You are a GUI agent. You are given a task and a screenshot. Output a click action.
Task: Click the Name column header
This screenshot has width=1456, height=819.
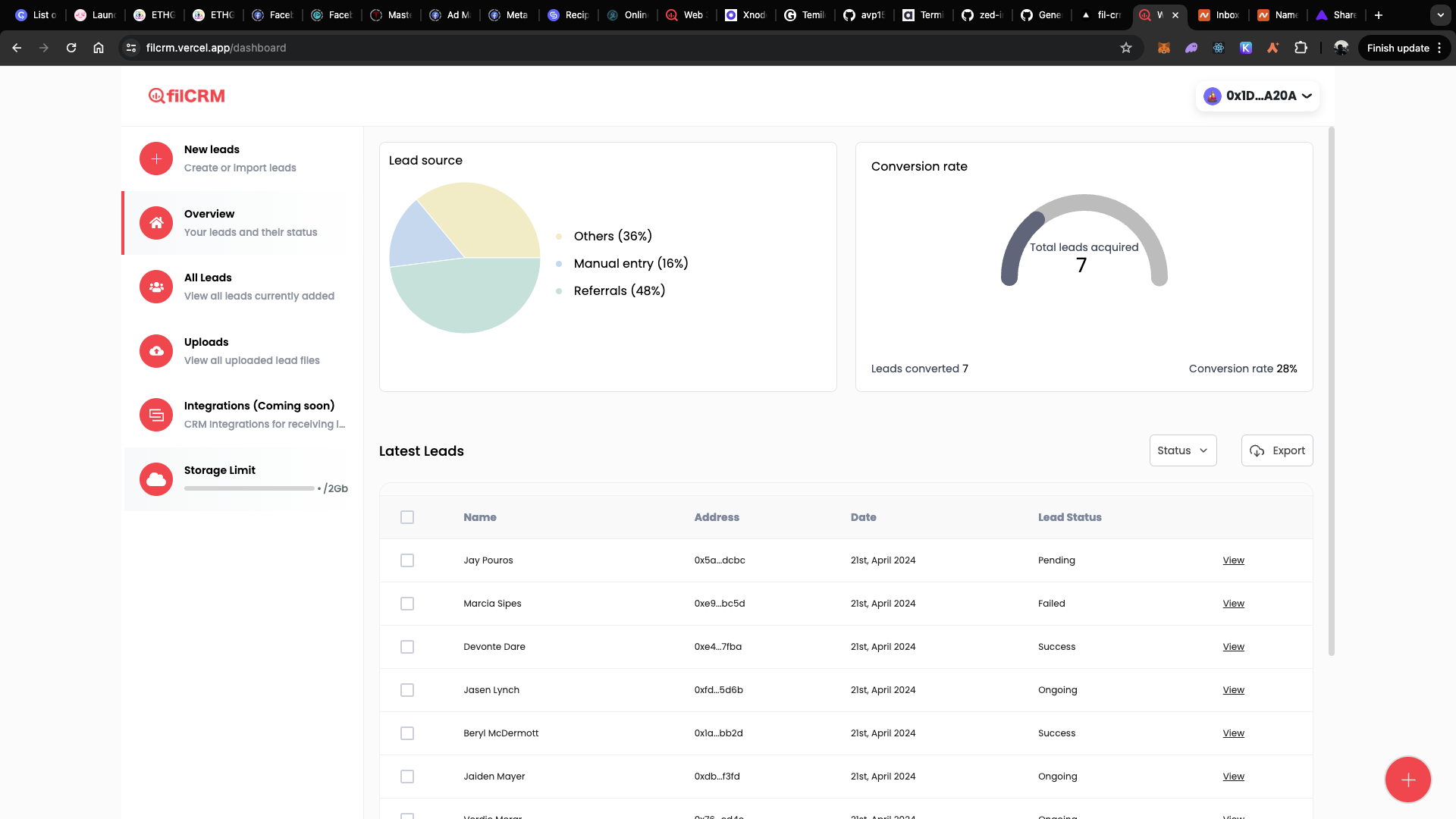point(480,517)
